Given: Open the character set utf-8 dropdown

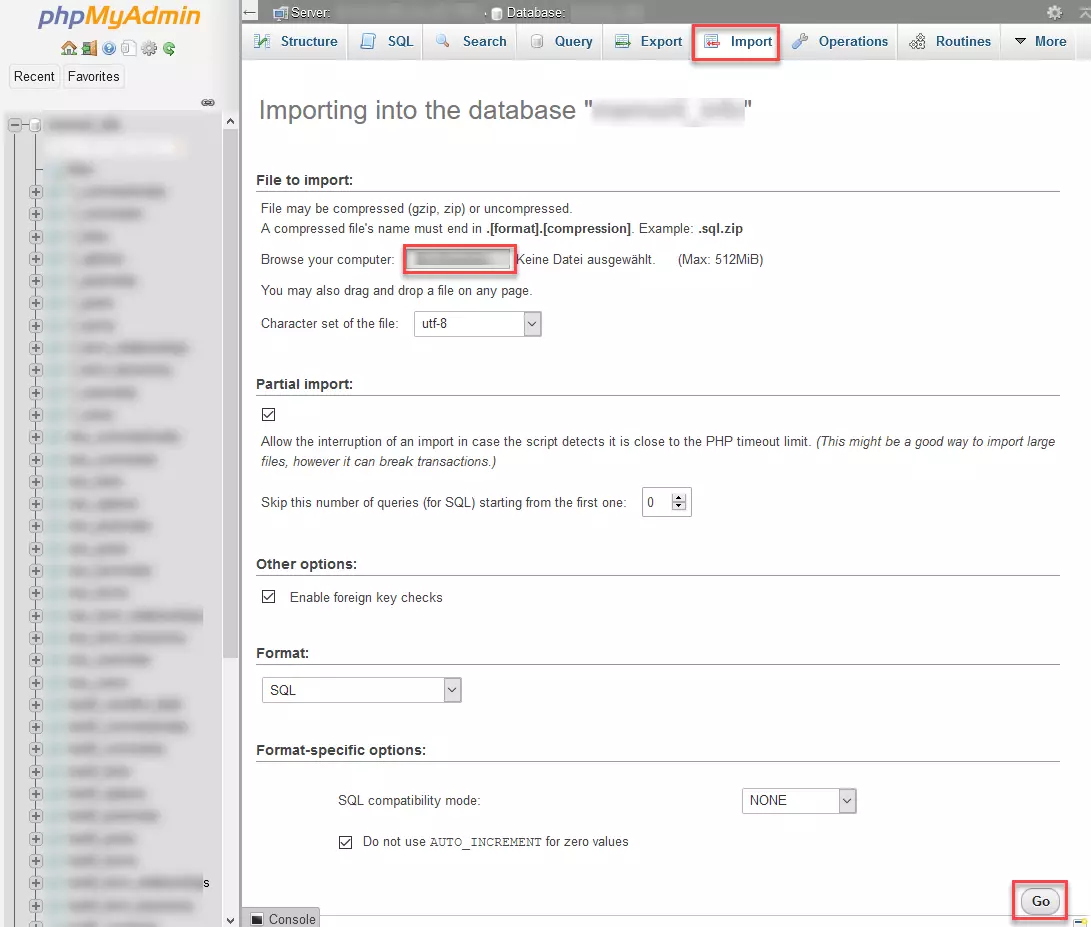Looking at the screenshot, I should coord(477,324).
